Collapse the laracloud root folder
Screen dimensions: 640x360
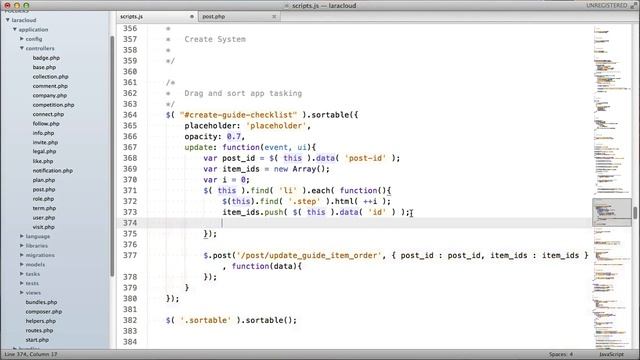[7, 20]
